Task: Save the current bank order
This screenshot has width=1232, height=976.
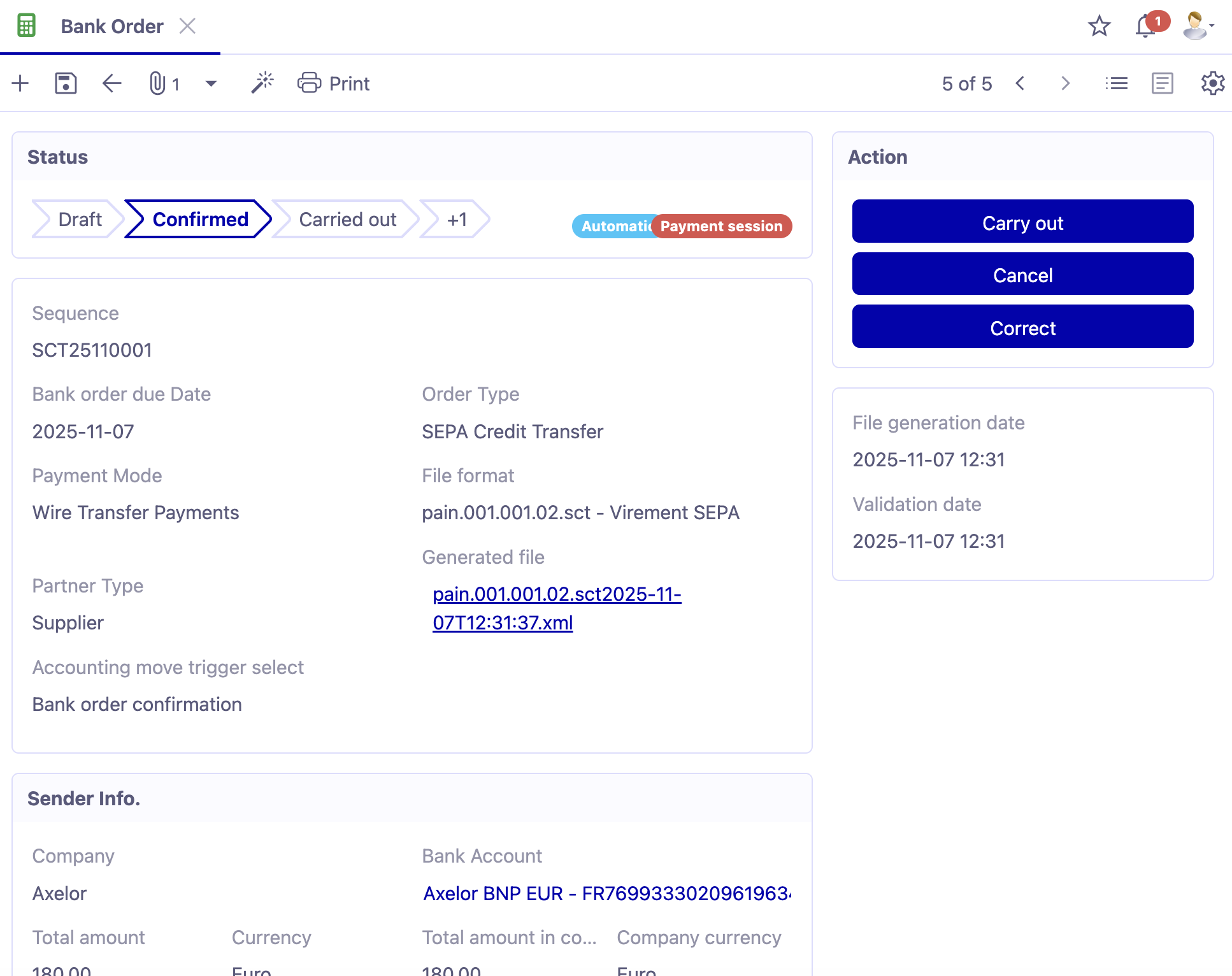Action: pyautogui.click(x=65, y=83)
